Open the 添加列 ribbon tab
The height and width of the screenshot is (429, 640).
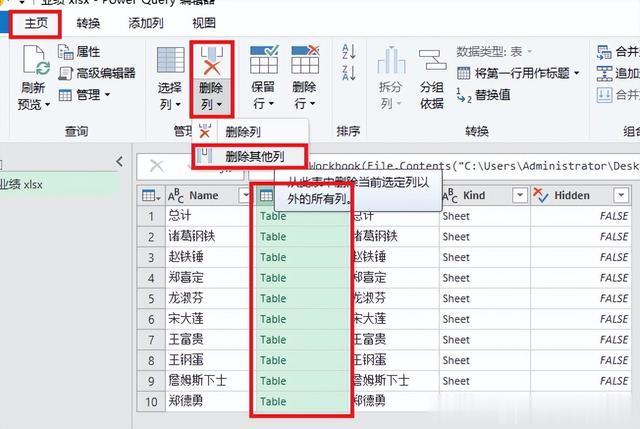tap(146, 23)
